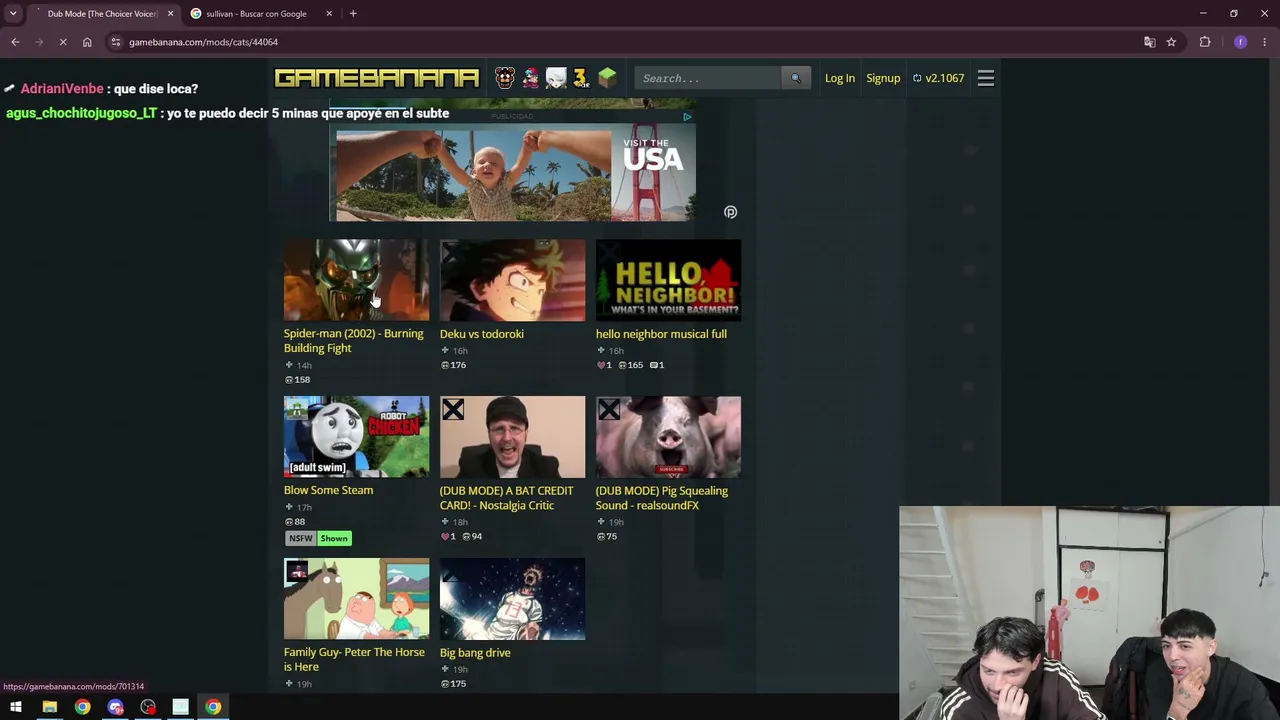The width and height of the screenshot is (1280, 720).
Task: Open the white-haired character game icon
Action: pos(556,78)
